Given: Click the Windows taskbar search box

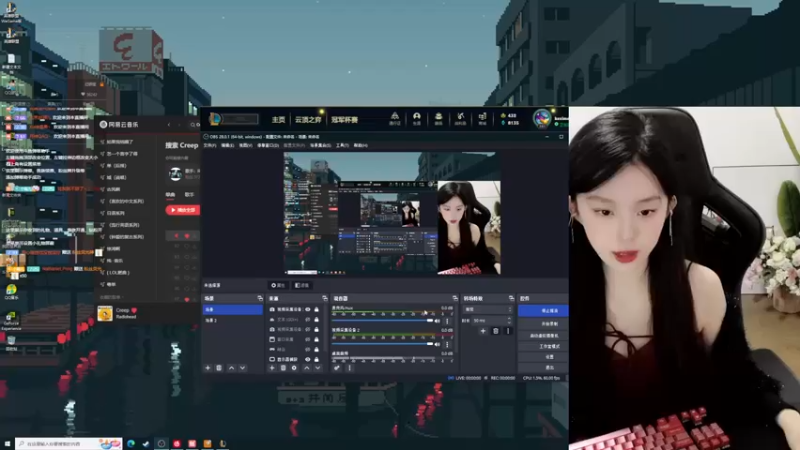Looking at the screenshot, I should [68, 444].
